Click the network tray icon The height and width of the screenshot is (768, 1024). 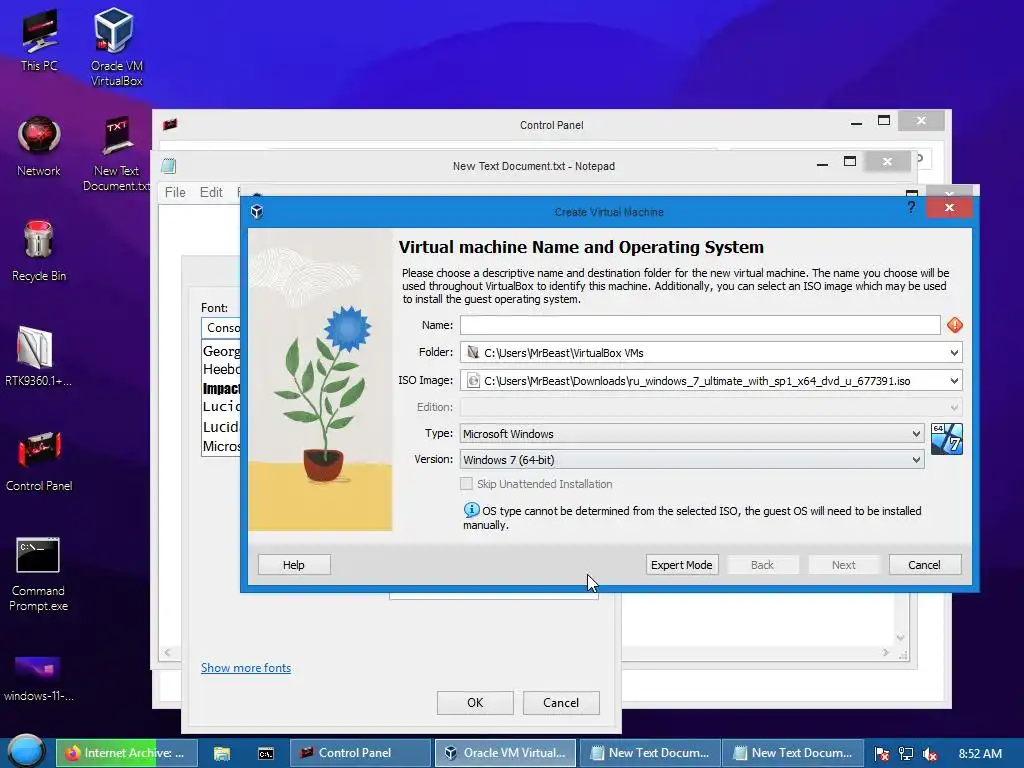[906, 754]
